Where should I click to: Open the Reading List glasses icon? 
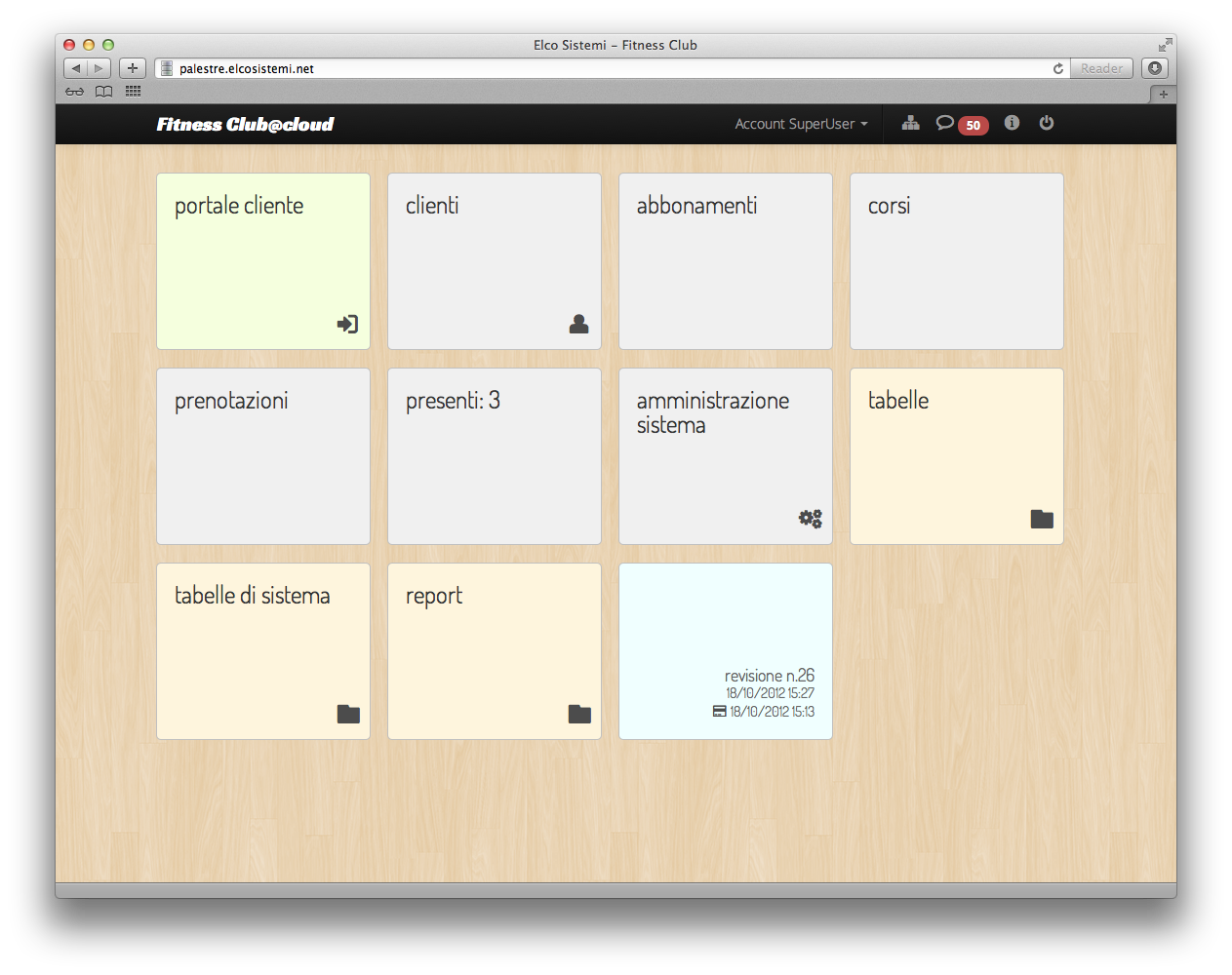coord(75,92)
